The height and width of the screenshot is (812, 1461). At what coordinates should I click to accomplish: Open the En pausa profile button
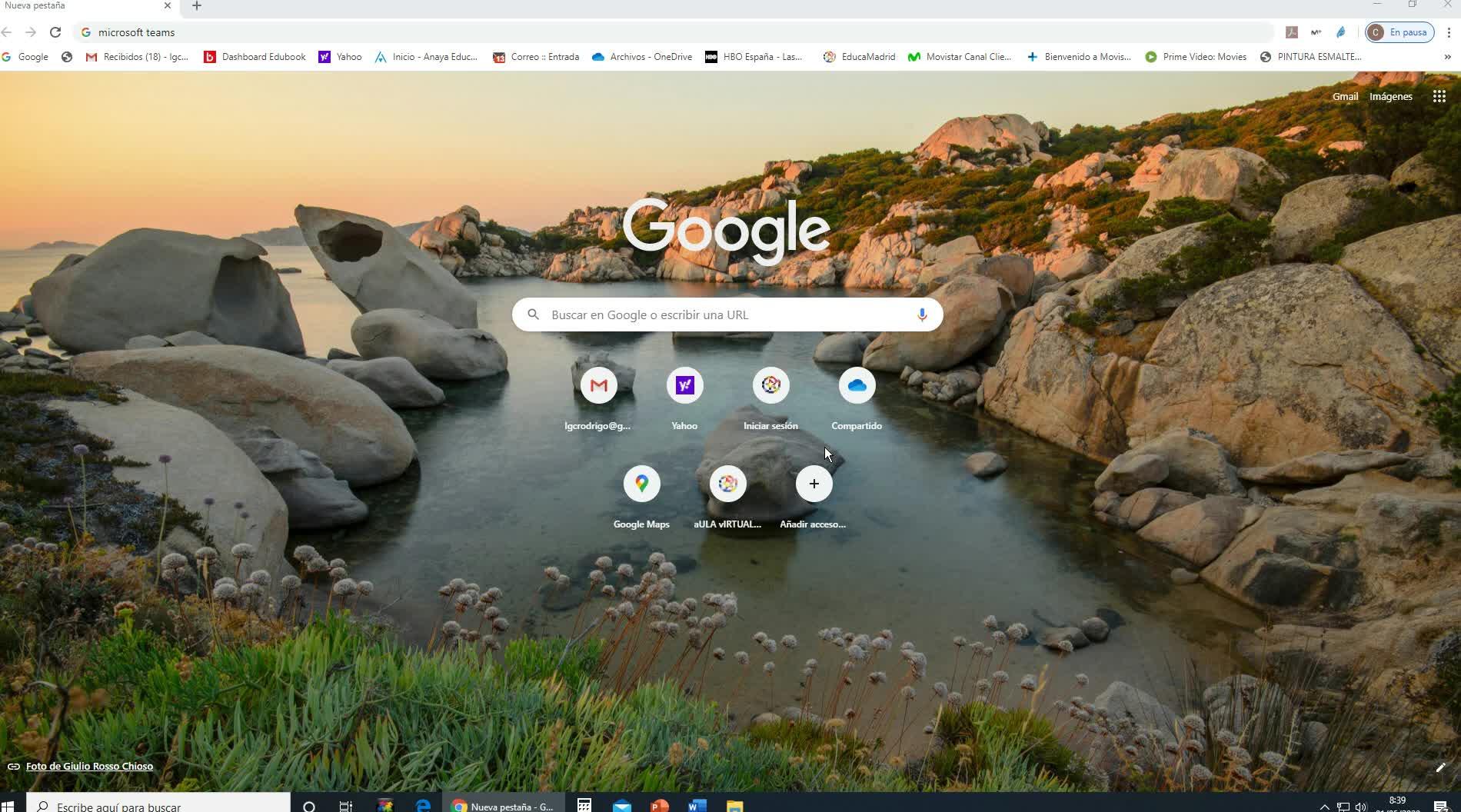click(1399, 32)
